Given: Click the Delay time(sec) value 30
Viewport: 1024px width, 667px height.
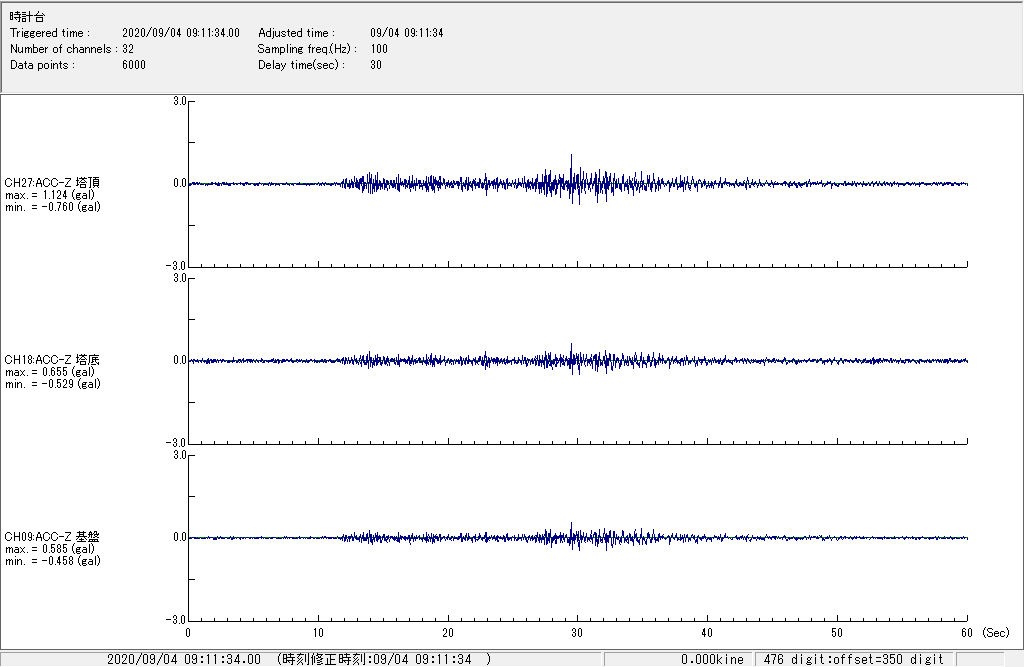Looking at the screenshot, I should pyautogui.click(x=376, y=65).
